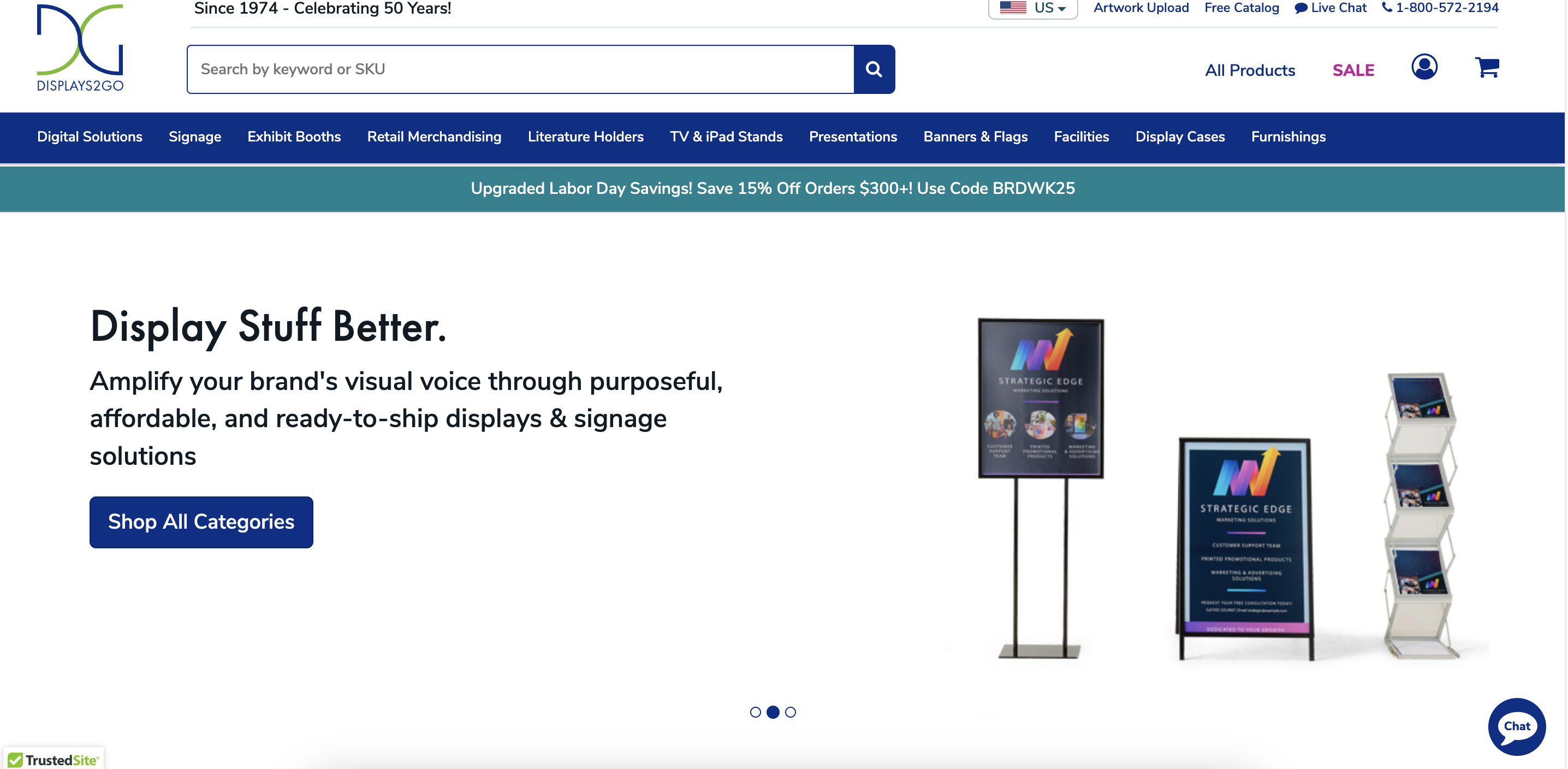Open the Chat bubble in bottom corner
1568x769 pixels.
(x=1516, y=726)
